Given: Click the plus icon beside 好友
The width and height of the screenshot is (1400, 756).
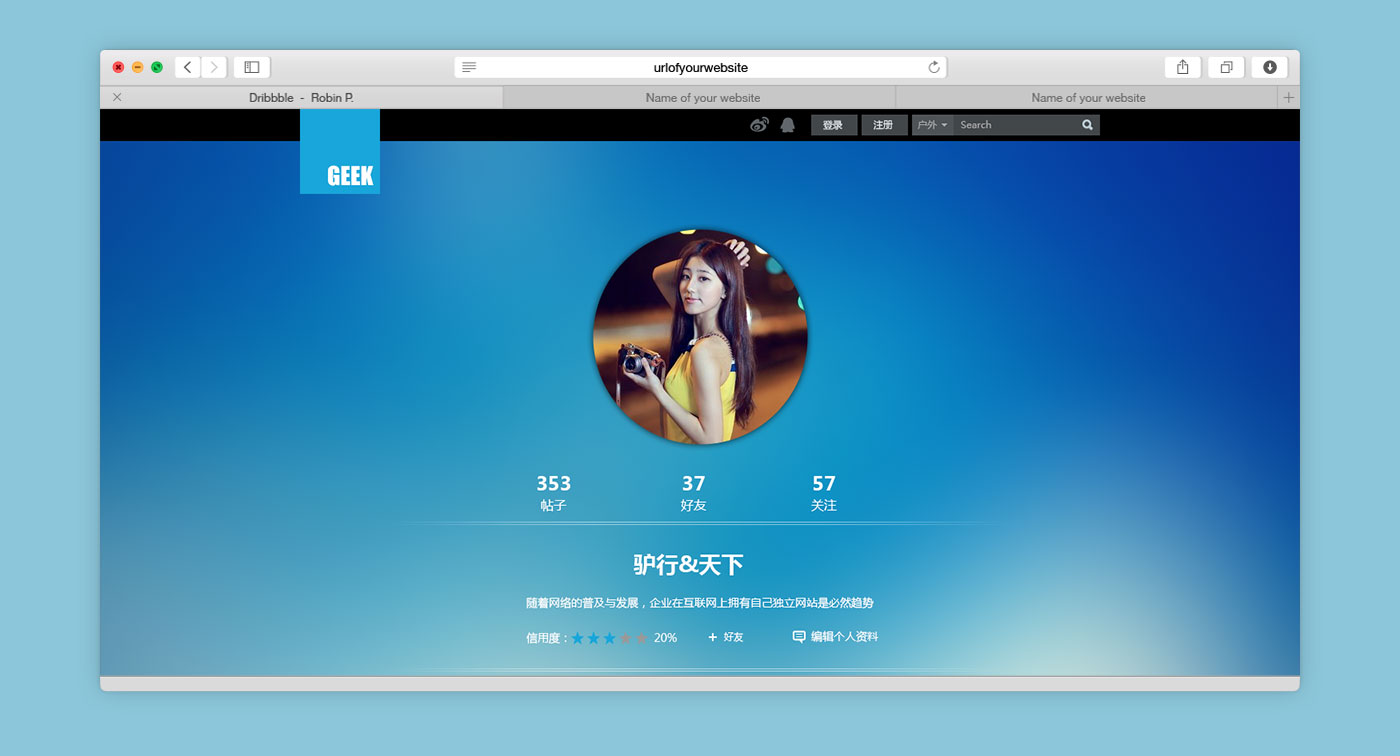Looking at the screenshot, I should click(713, 637).
